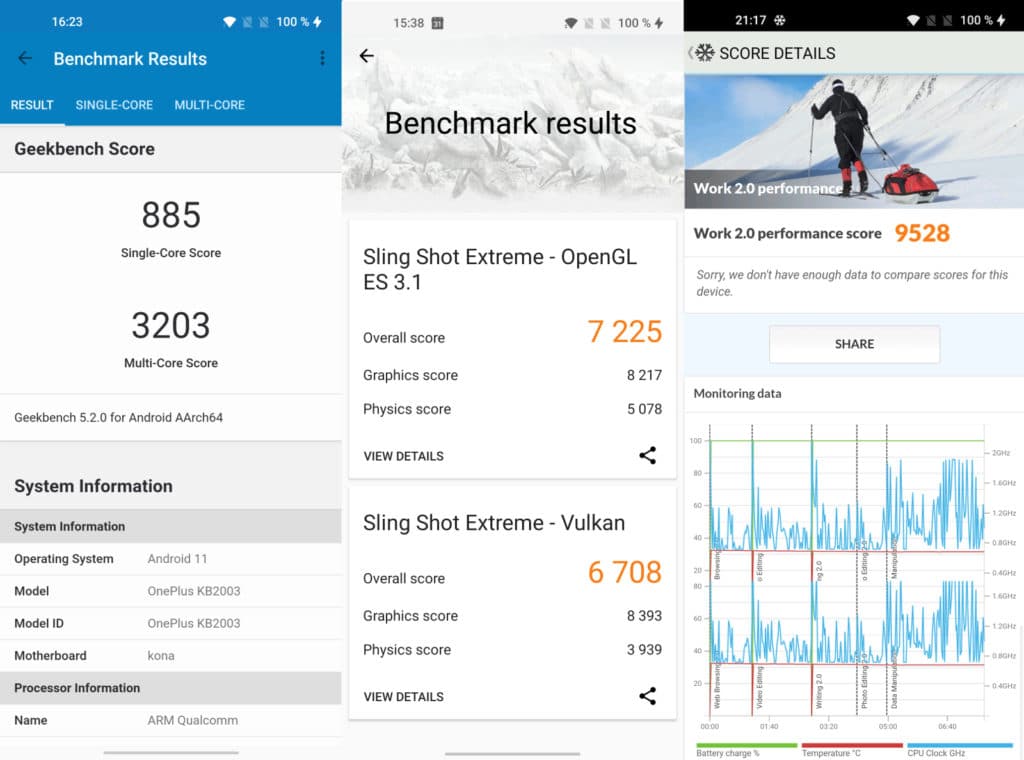View details for the Vulkan test
Image resolution: width=1024 pixels, height=760 pixels.
(403, 696)
